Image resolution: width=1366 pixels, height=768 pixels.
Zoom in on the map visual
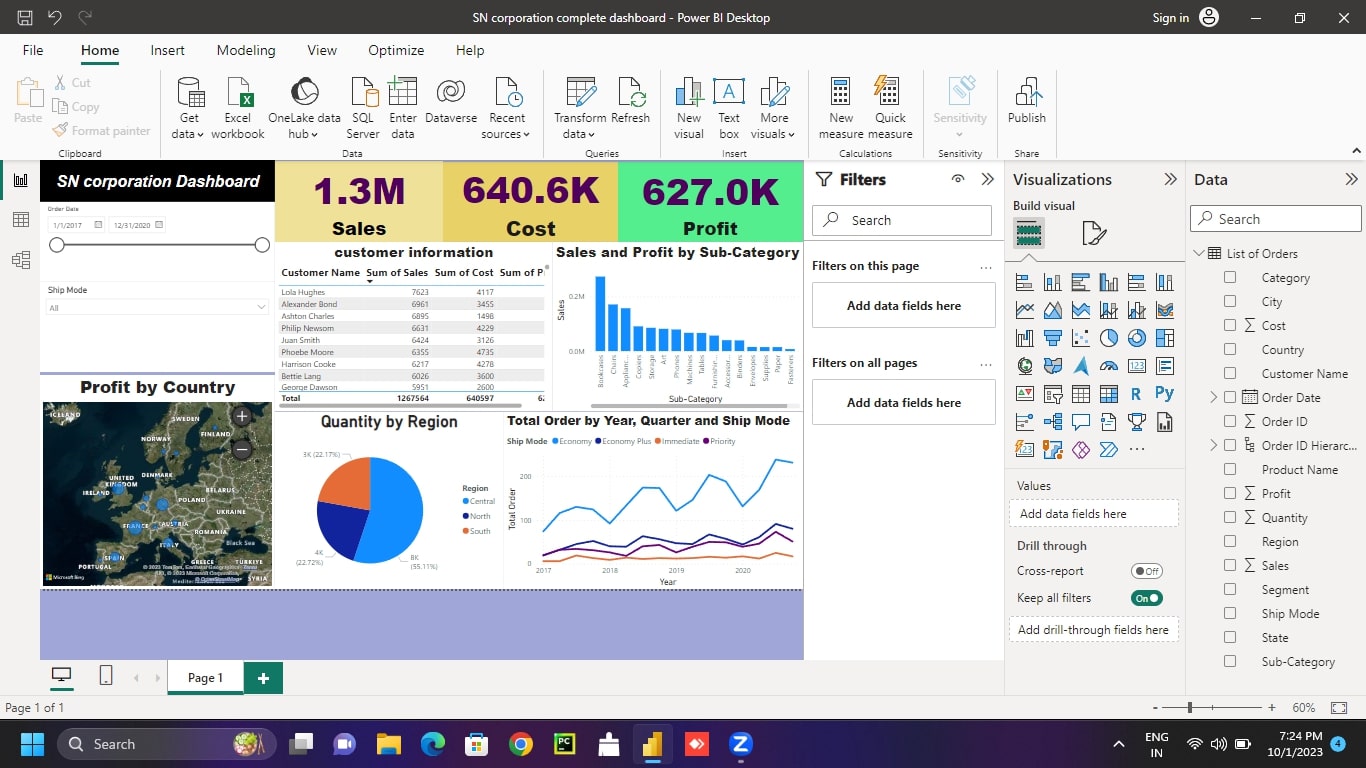click(242, 416)
